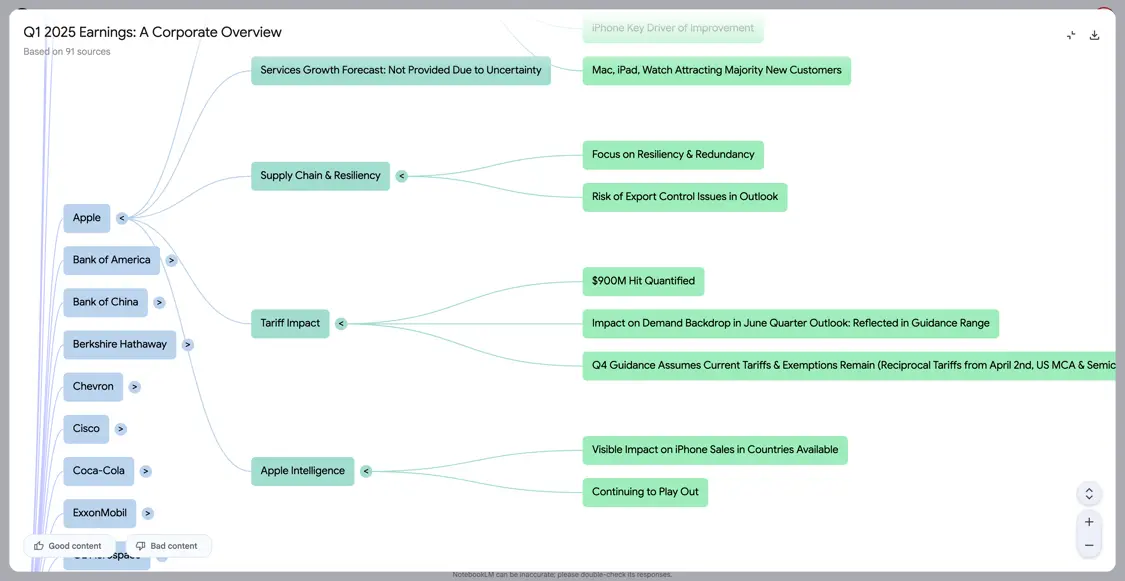Click the exit fullscreen collapse icon
The width and height of the screenshot is (1125, 581).
(x=1071, y=35)
